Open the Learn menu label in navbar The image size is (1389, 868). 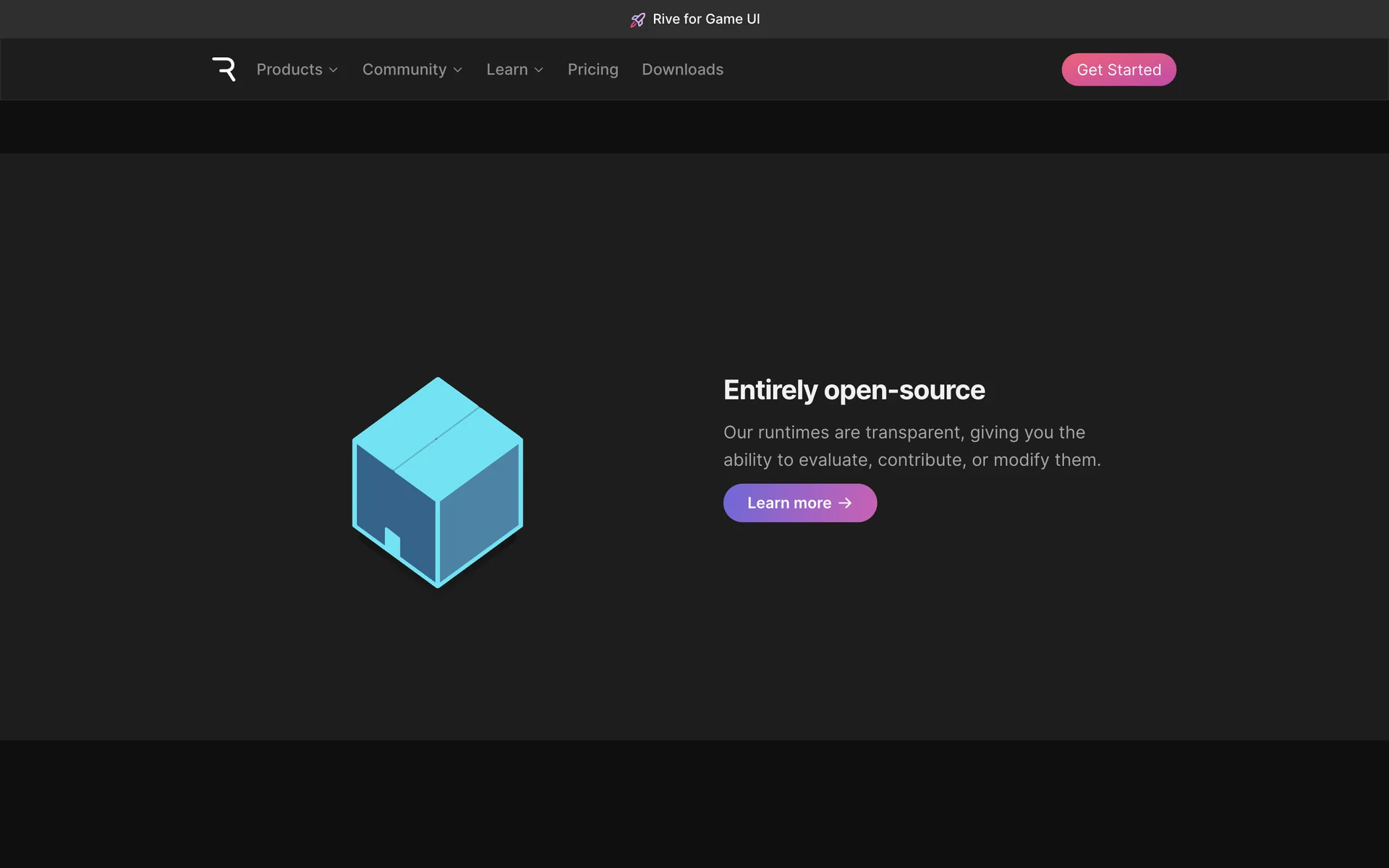point(506,69)
